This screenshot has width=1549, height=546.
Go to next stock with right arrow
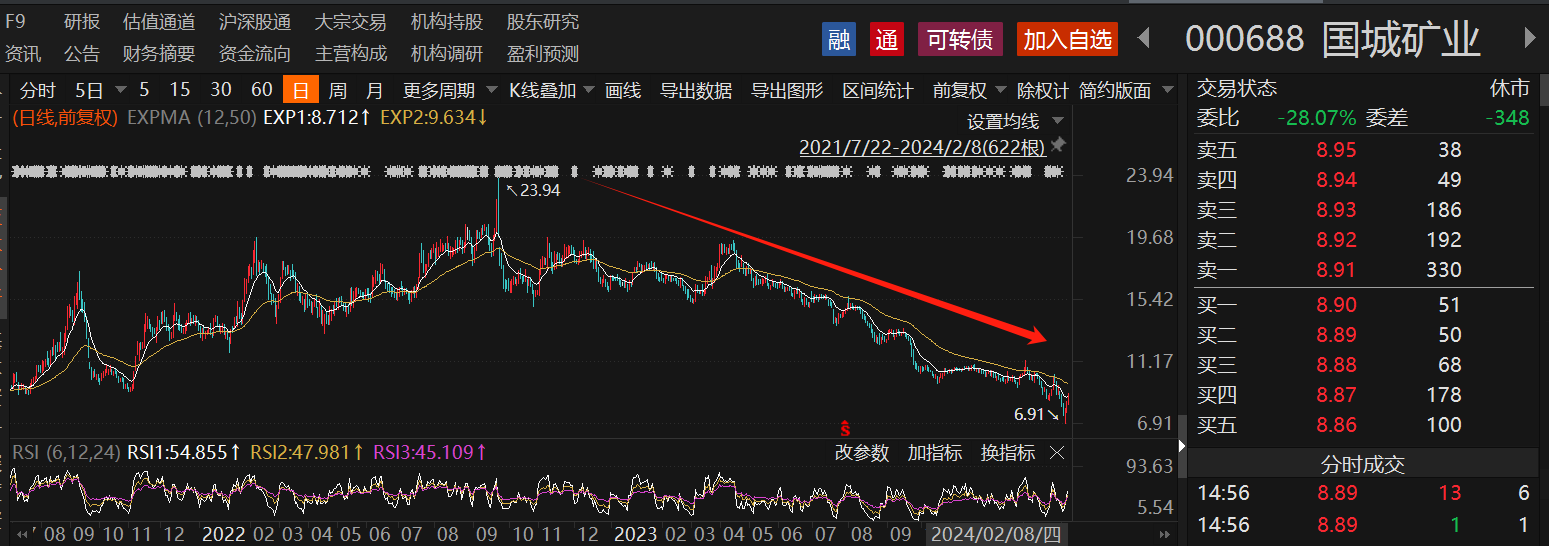point(1529,39)
